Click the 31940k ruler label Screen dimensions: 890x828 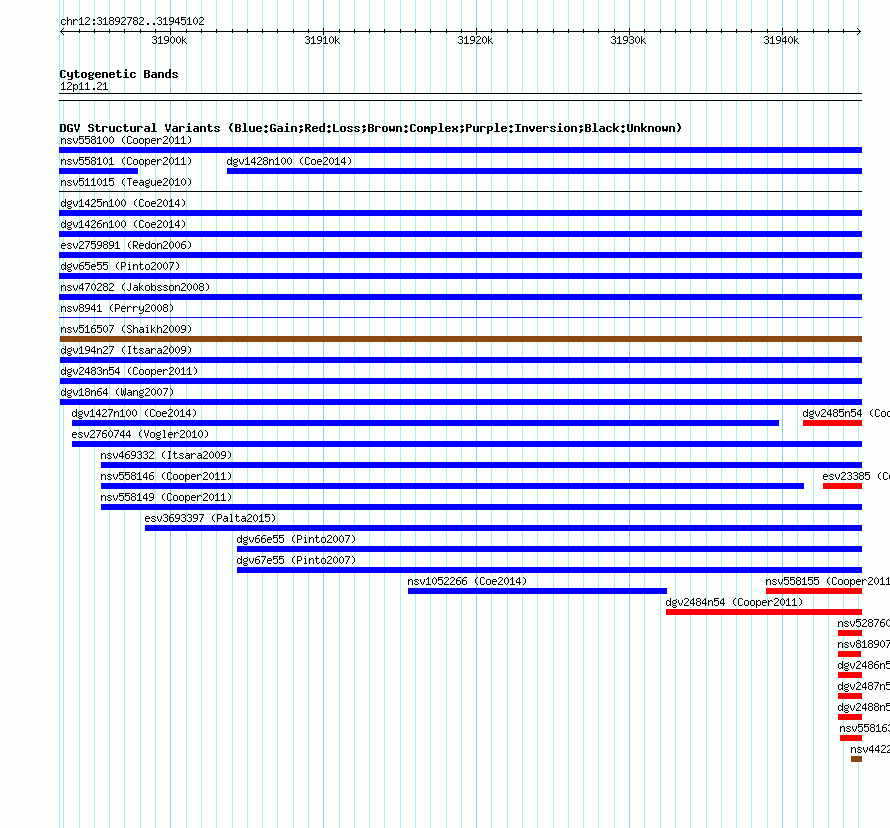pyautogui.click(x=781, y=40)
